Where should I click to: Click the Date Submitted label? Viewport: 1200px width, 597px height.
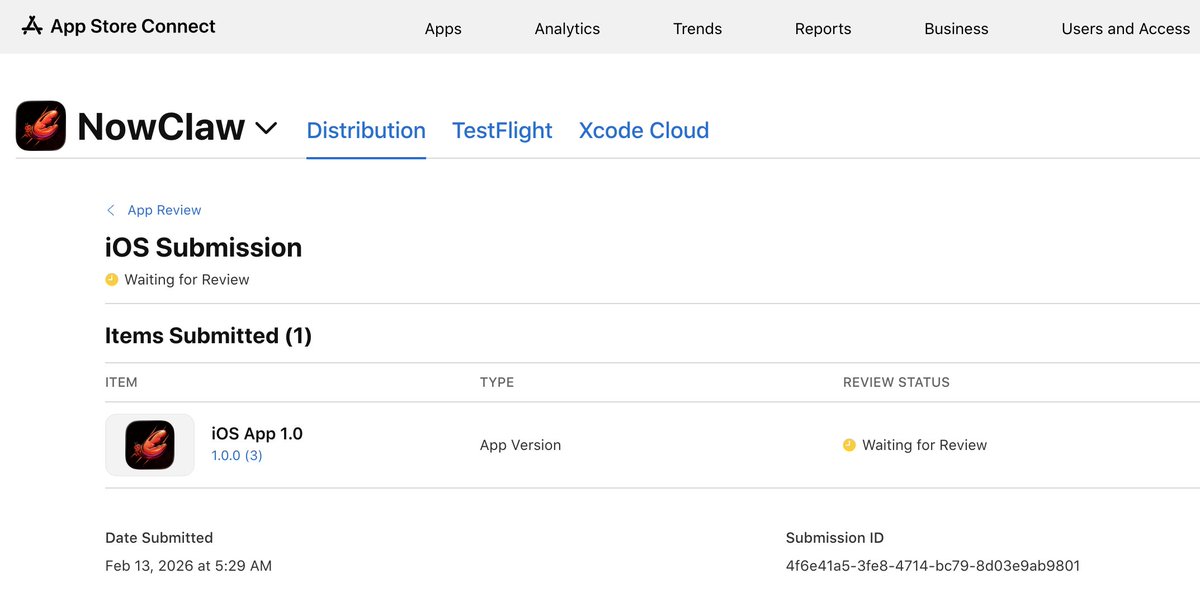tap(159, 538)
